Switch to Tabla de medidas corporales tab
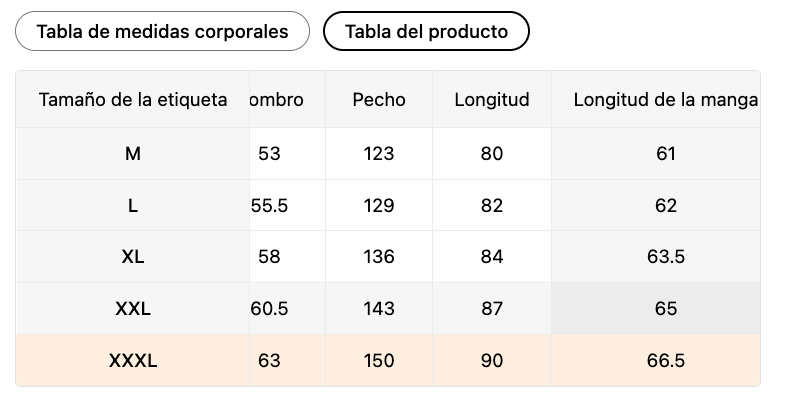The image size is (788, 404). (x=162, y=31)
